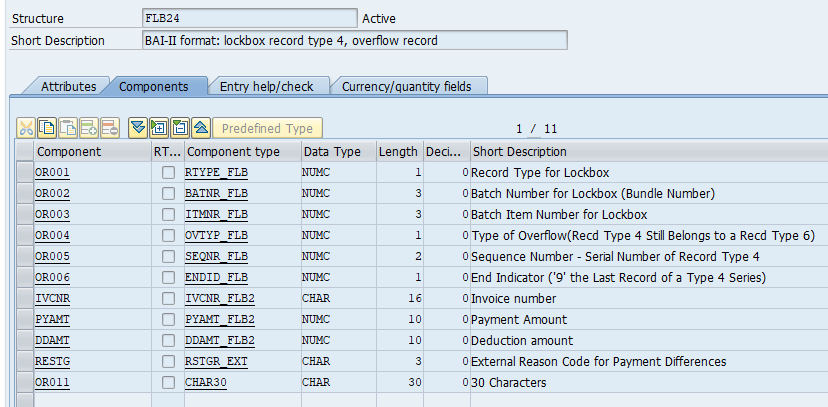The width and height of the screenshot is (828, 407).
Task: Select the row header for RESTG component
Action: pyautogui.click(x=24, y=362)
